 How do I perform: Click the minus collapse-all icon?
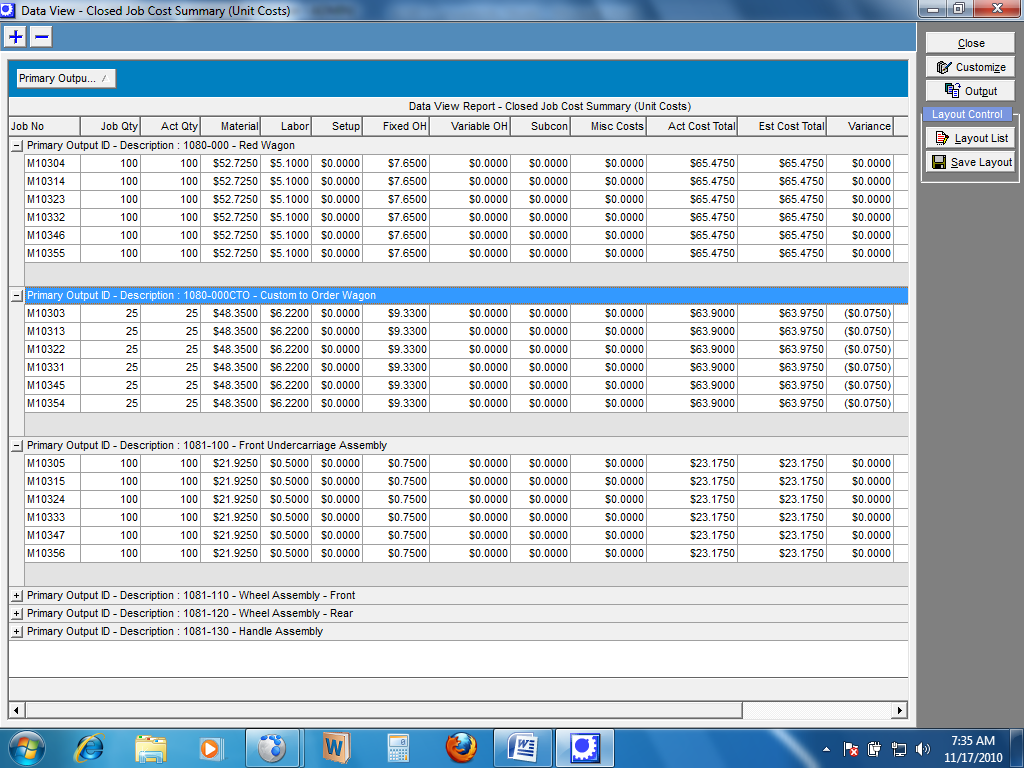(41, 37)
